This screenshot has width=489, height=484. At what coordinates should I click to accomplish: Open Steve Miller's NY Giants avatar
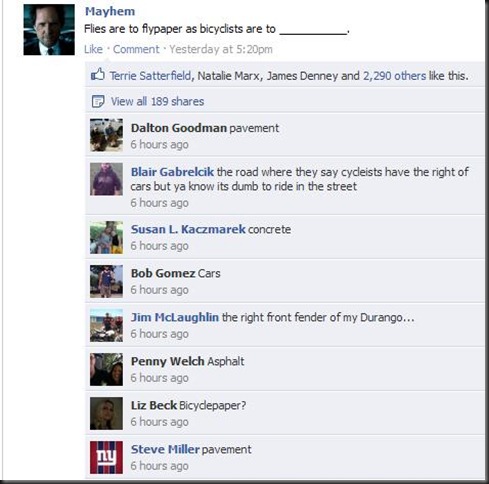pyautogui.click(x=106, y=457)
